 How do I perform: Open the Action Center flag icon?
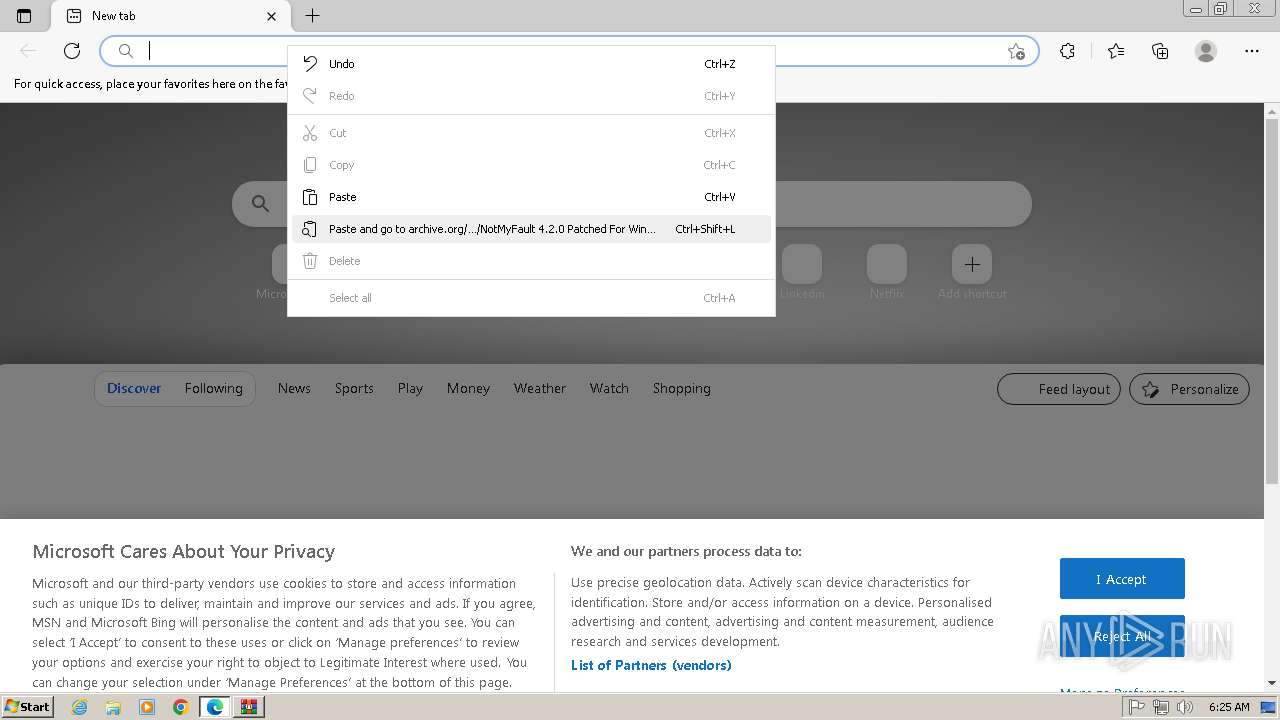coord(1137,707)
